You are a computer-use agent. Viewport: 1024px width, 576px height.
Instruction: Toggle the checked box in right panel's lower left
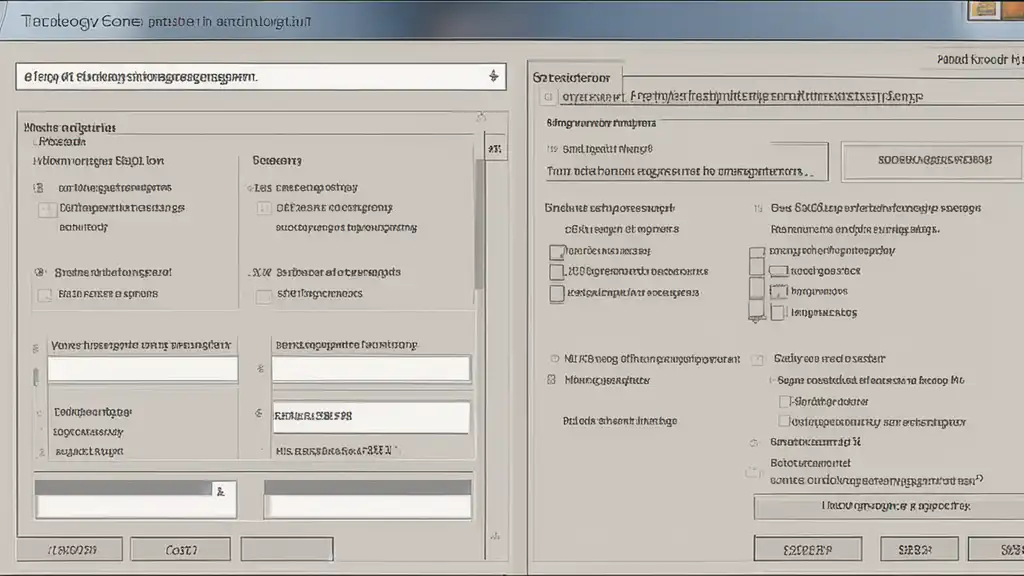click(x=551, y=380)
